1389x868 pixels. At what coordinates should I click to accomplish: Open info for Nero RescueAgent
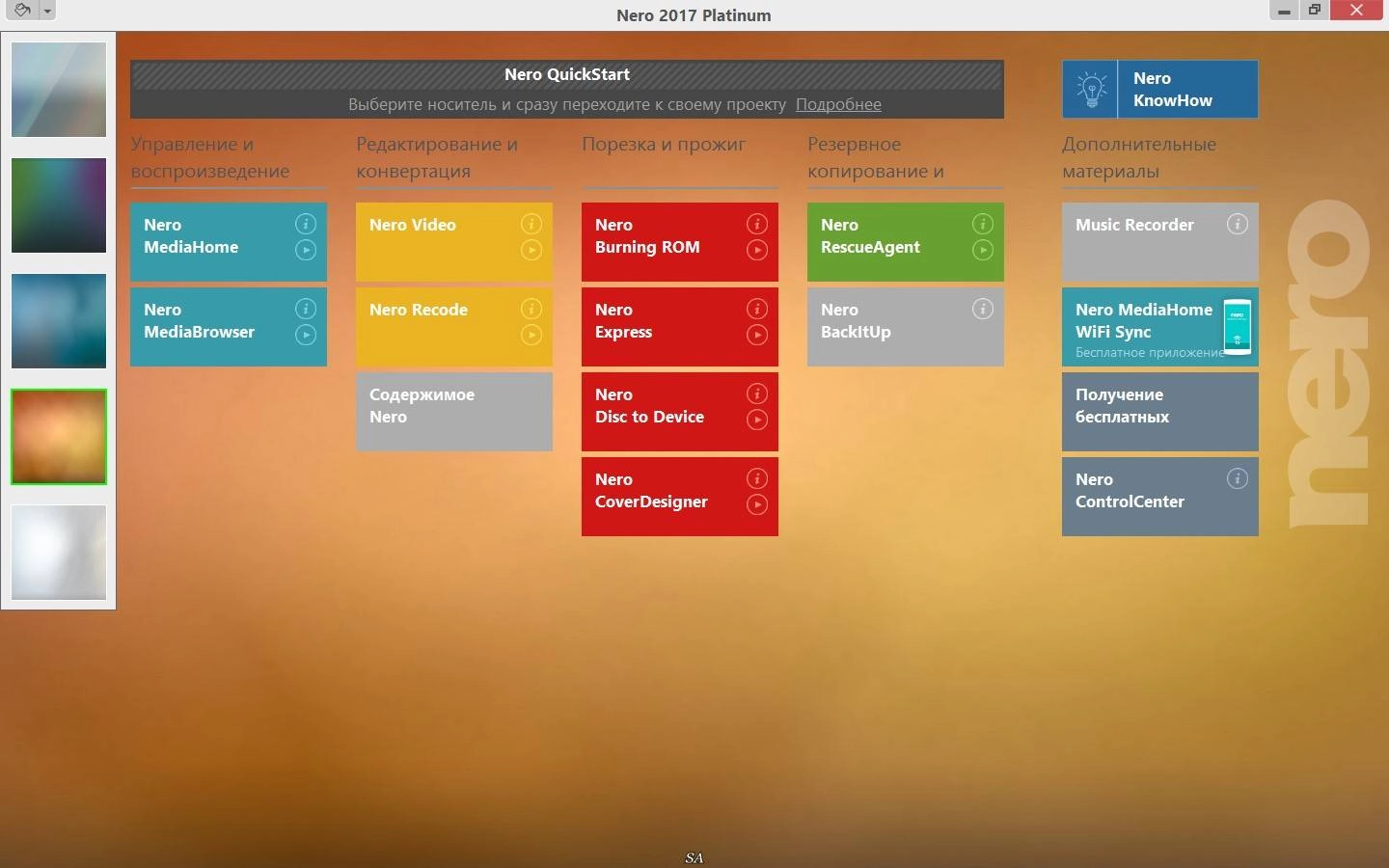pos(983,224)
